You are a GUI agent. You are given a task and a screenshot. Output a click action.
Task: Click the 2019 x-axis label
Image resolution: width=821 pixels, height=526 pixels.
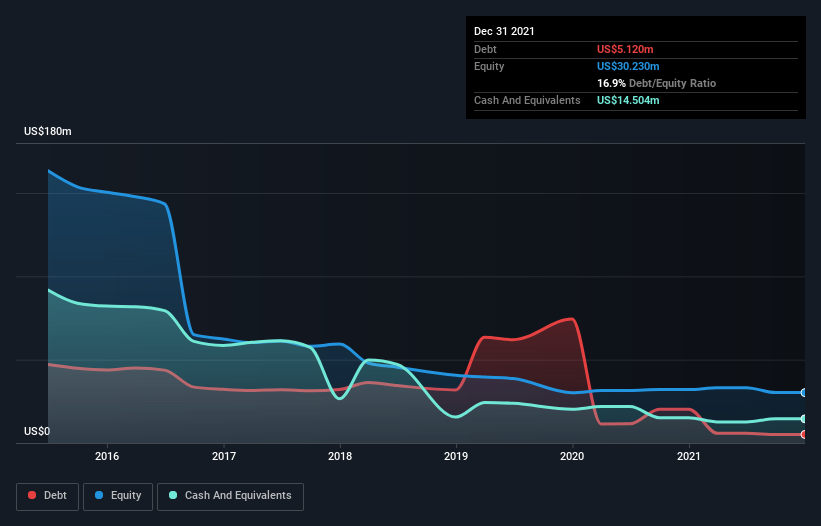[x=456, y=456]
